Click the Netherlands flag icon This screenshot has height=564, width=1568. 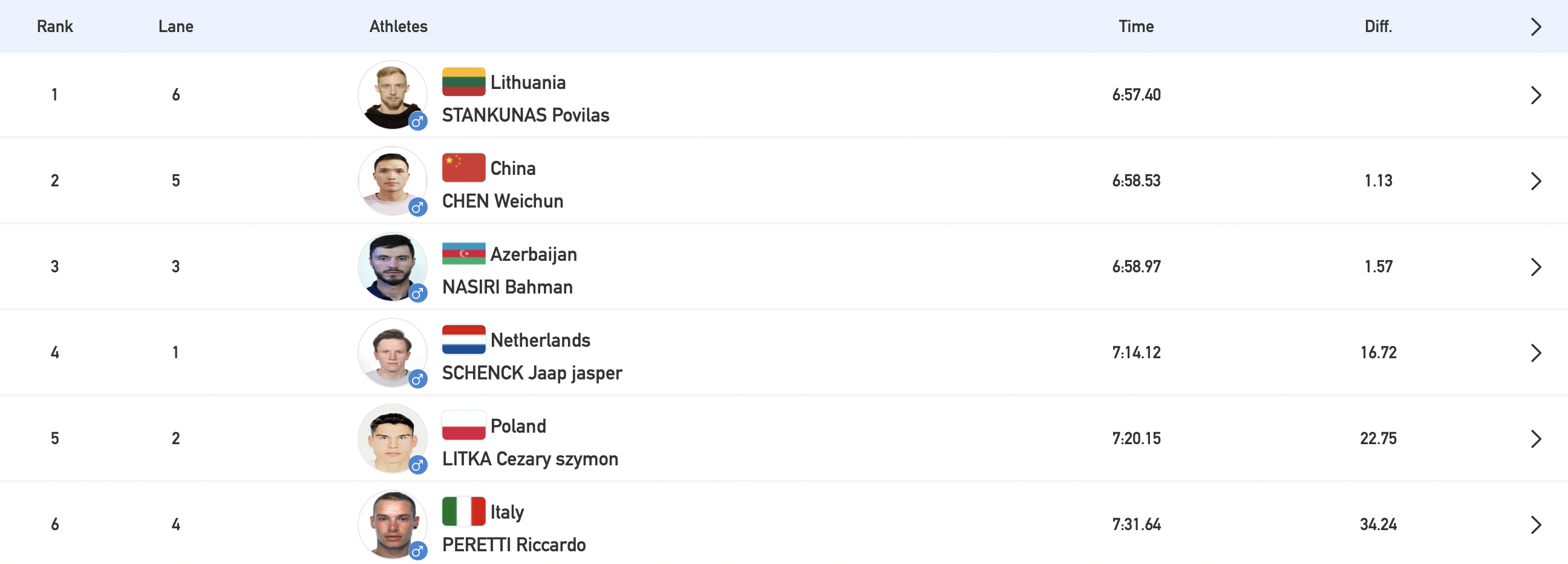tap(463, 339)
